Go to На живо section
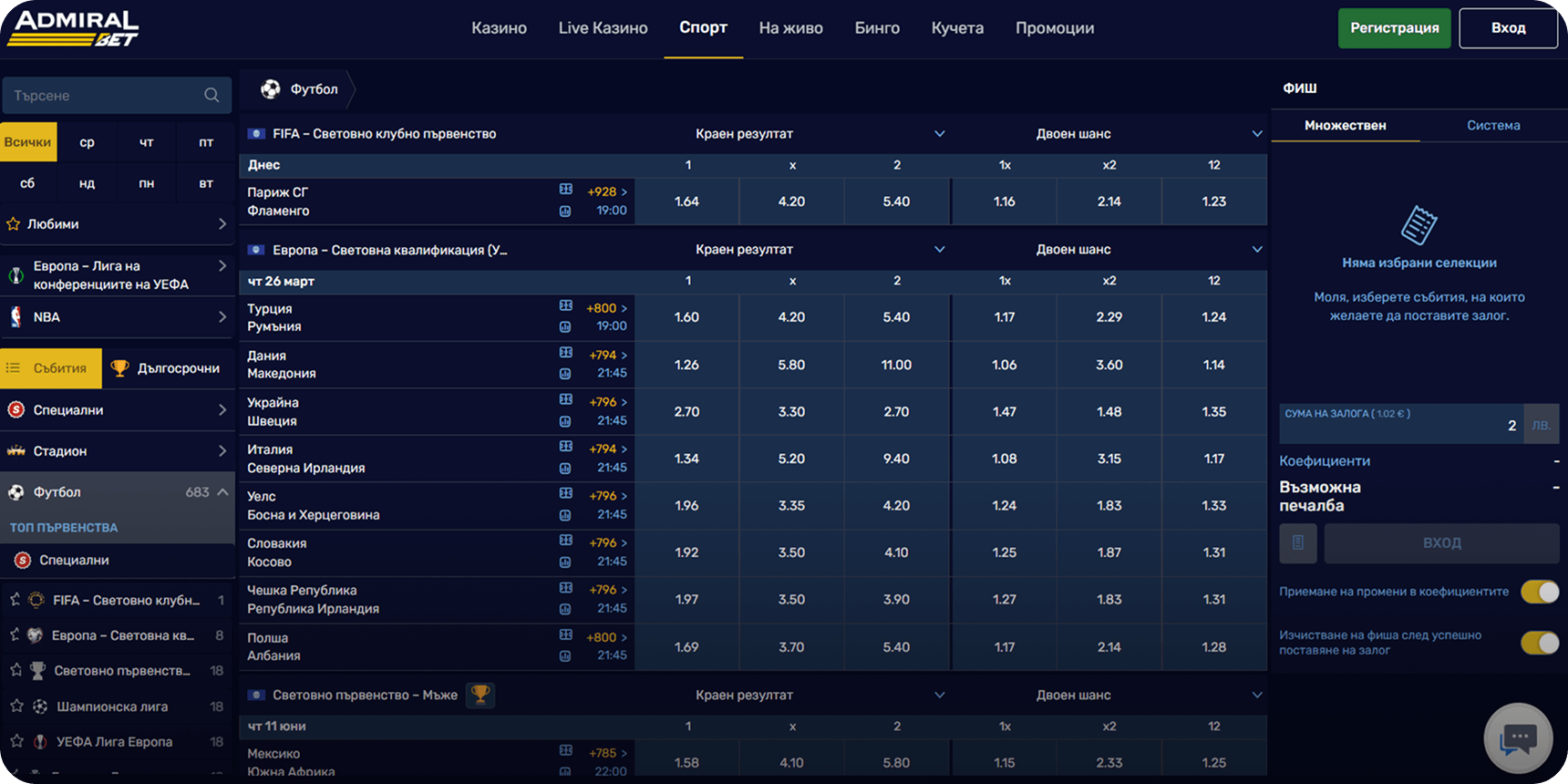This screenshot has width=1568, height=784. point(790,28)
